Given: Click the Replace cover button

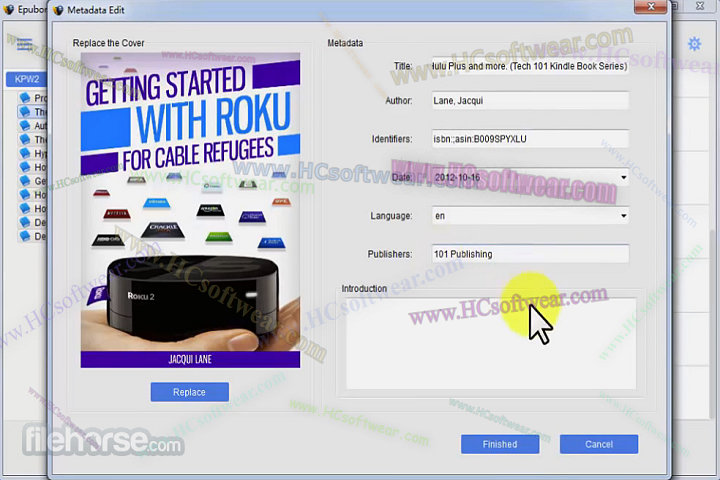Looking at the screenshot, I should coord(189,392).
